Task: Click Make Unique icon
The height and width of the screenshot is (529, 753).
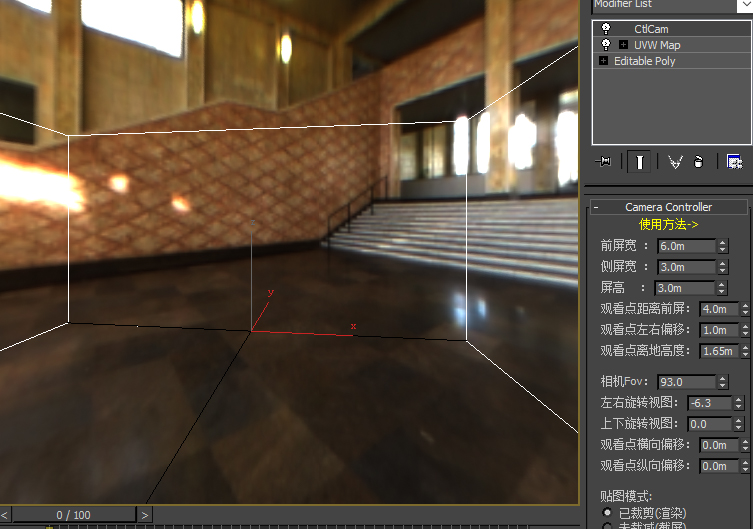Action: tap(674, 161)
